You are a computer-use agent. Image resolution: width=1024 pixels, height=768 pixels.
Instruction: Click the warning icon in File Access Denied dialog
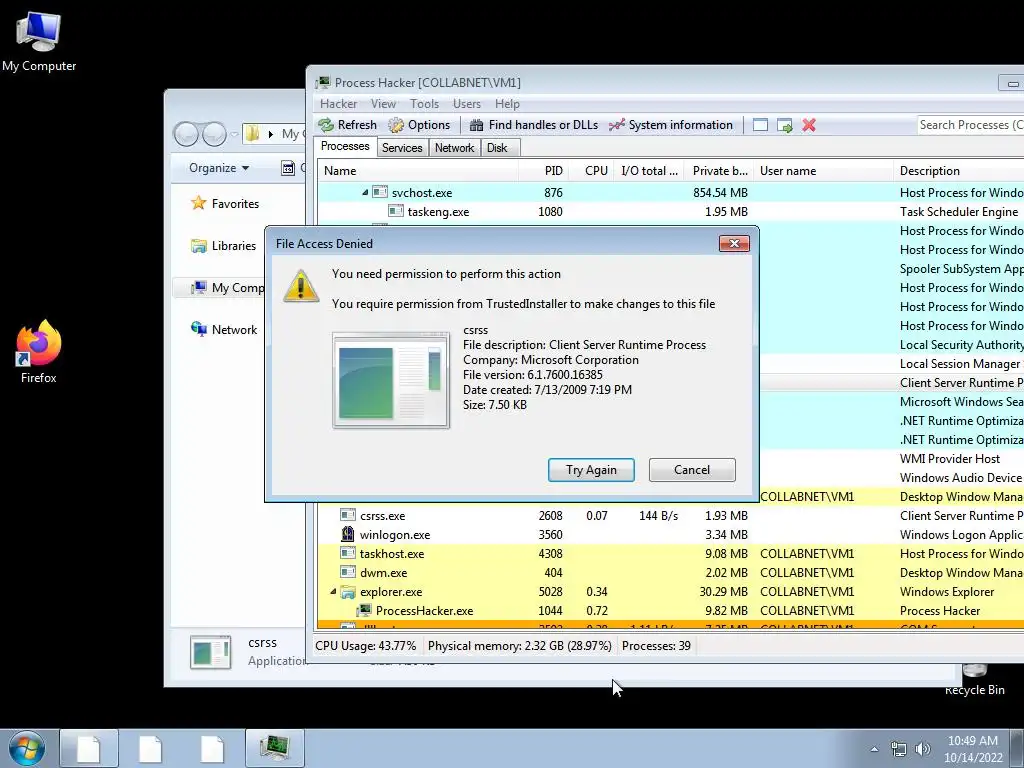pos(300,286)
